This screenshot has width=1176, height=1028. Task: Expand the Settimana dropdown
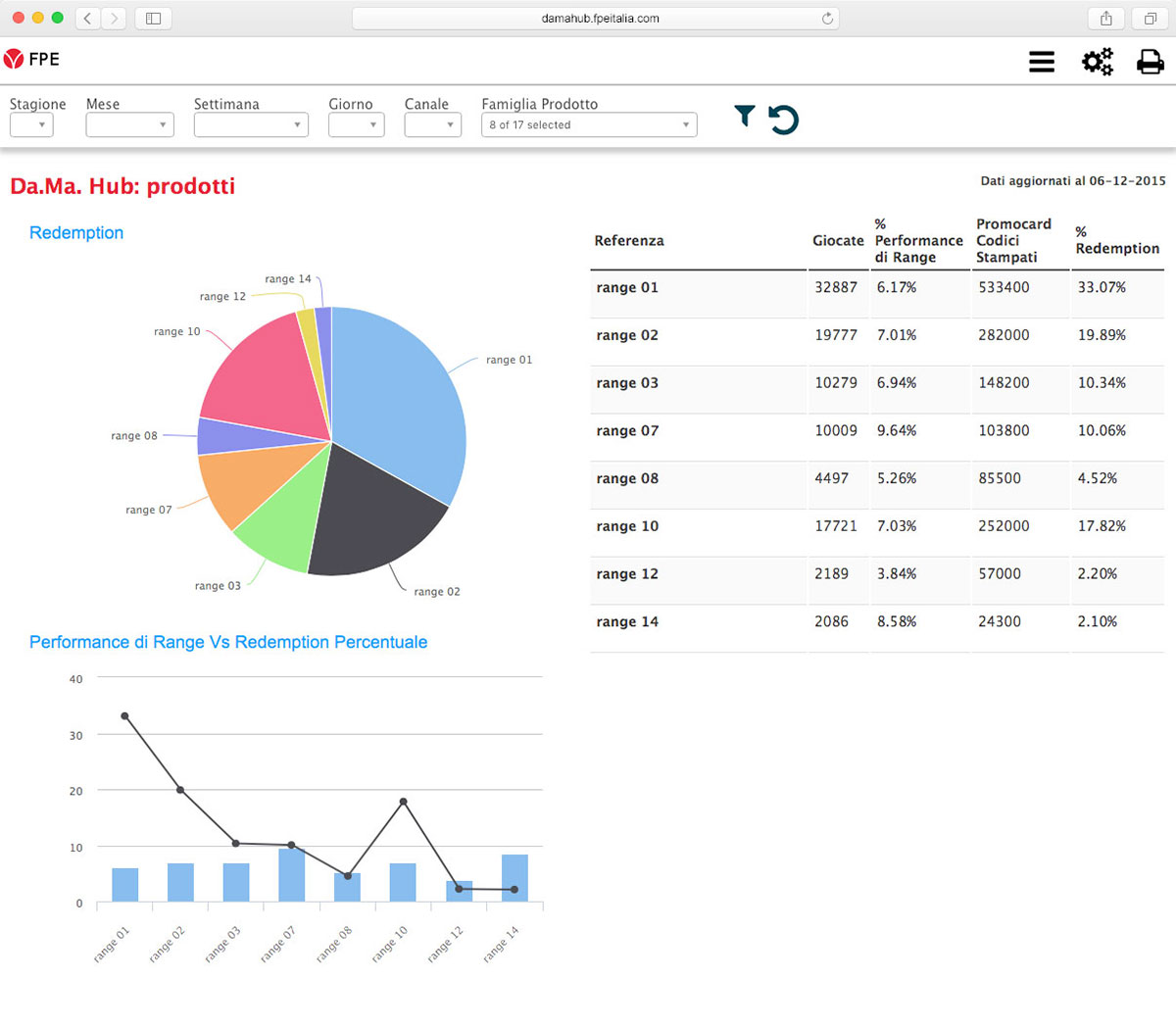(x=251, y=125)
